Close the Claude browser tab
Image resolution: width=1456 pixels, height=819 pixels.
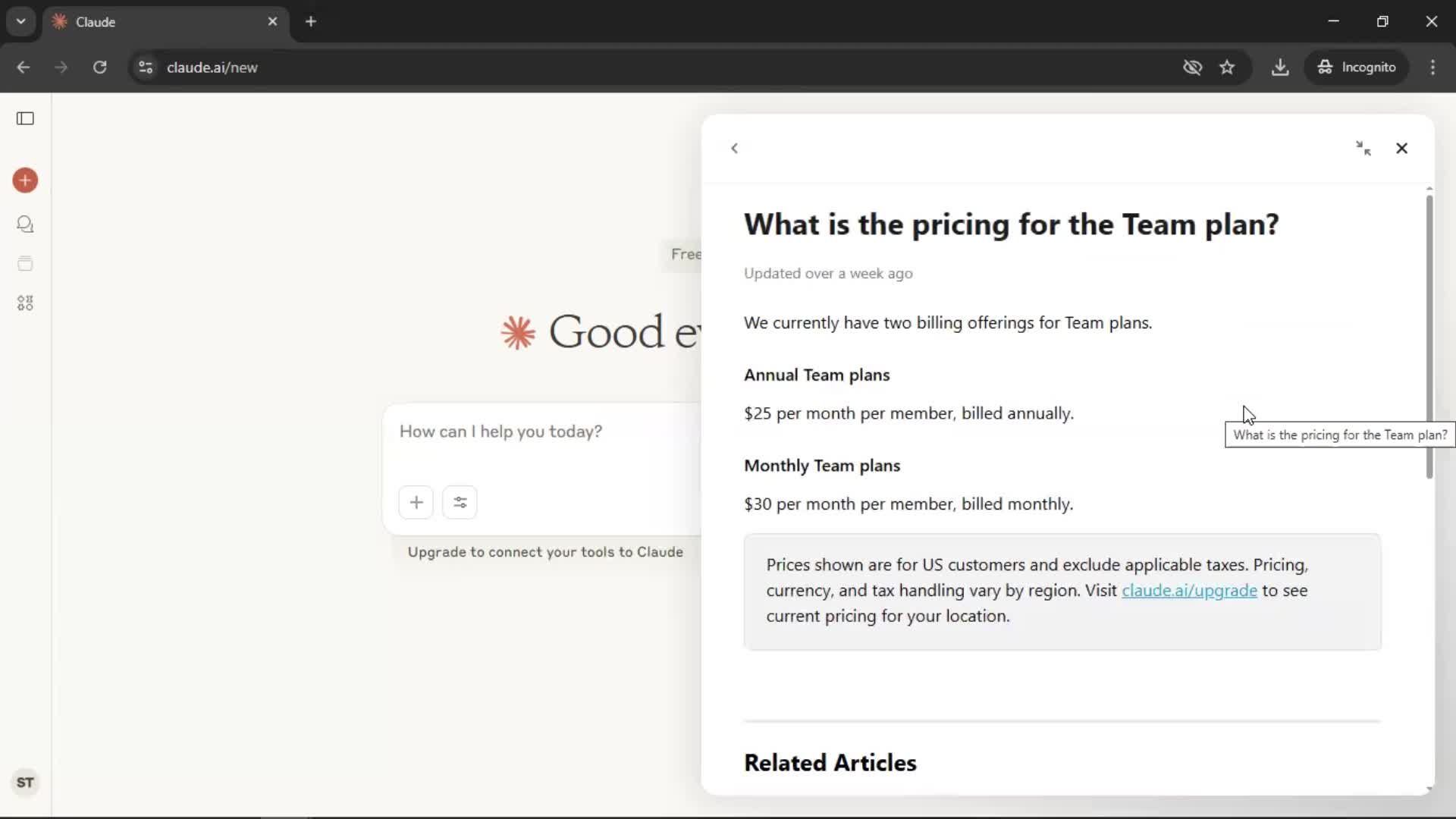pyautogui.click(x=272, y=21)
